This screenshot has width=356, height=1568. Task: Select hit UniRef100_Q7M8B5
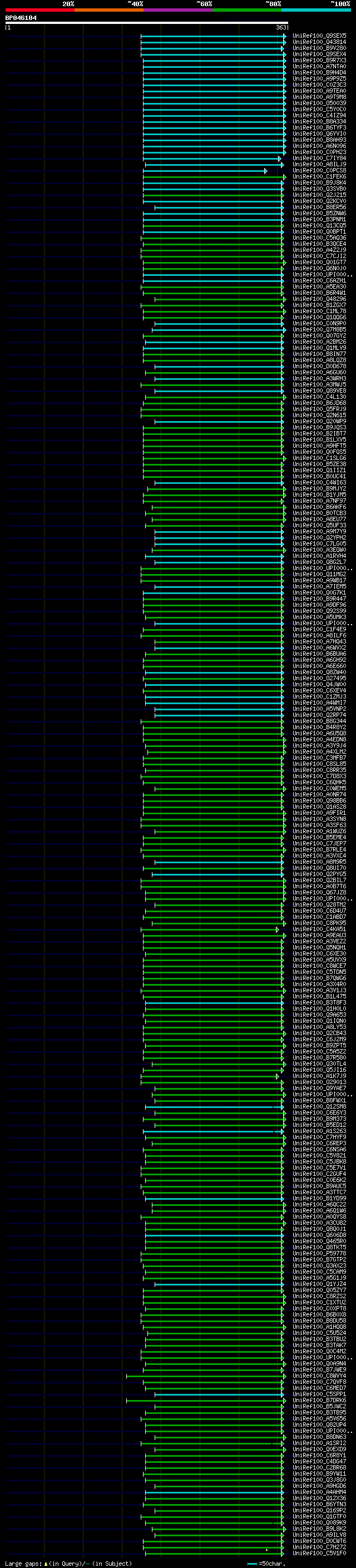tap(319, 329)
